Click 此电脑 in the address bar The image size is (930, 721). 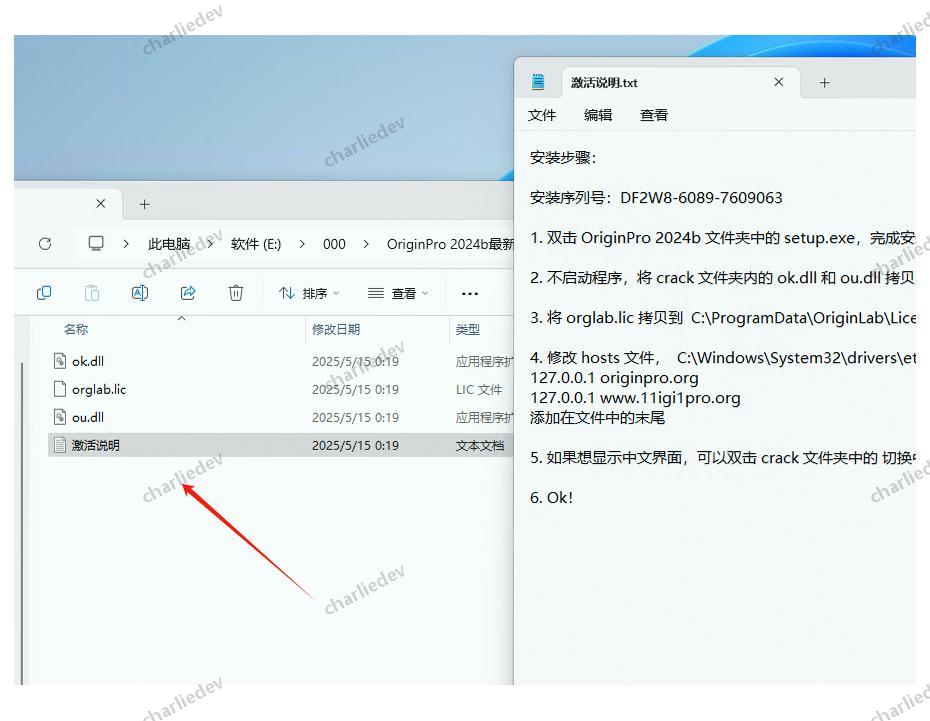click(169, 244)
